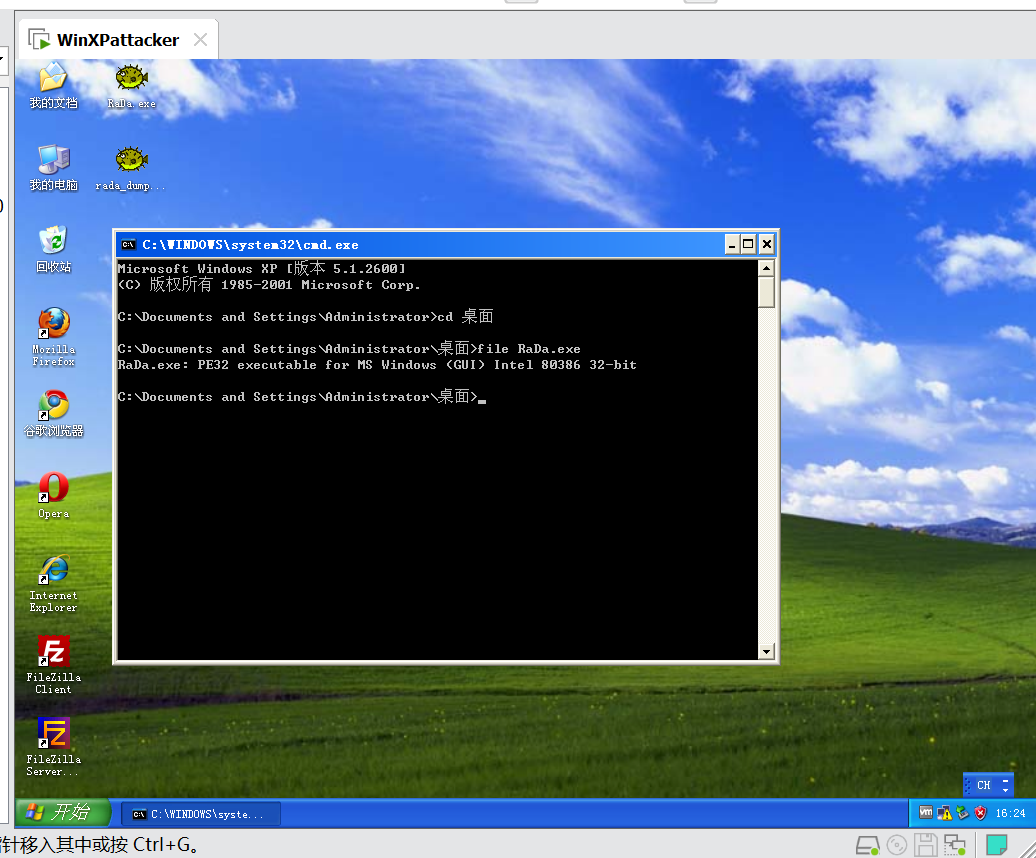
Task: Click the Safely Remove Hardware tray icon
Action: (x=963, y=813)
